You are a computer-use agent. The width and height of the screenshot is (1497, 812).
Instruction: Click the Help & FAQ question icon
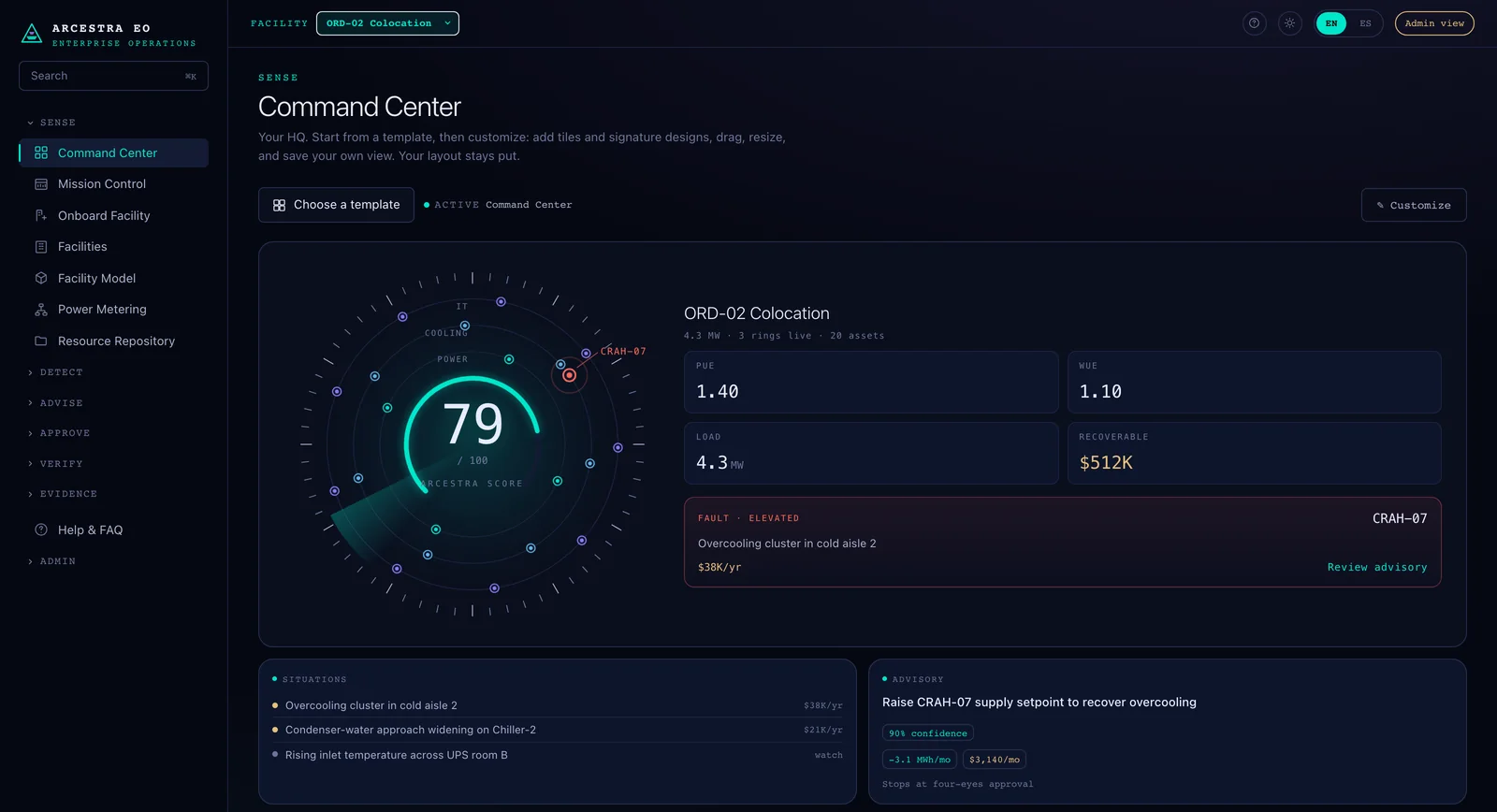(41, 529)
